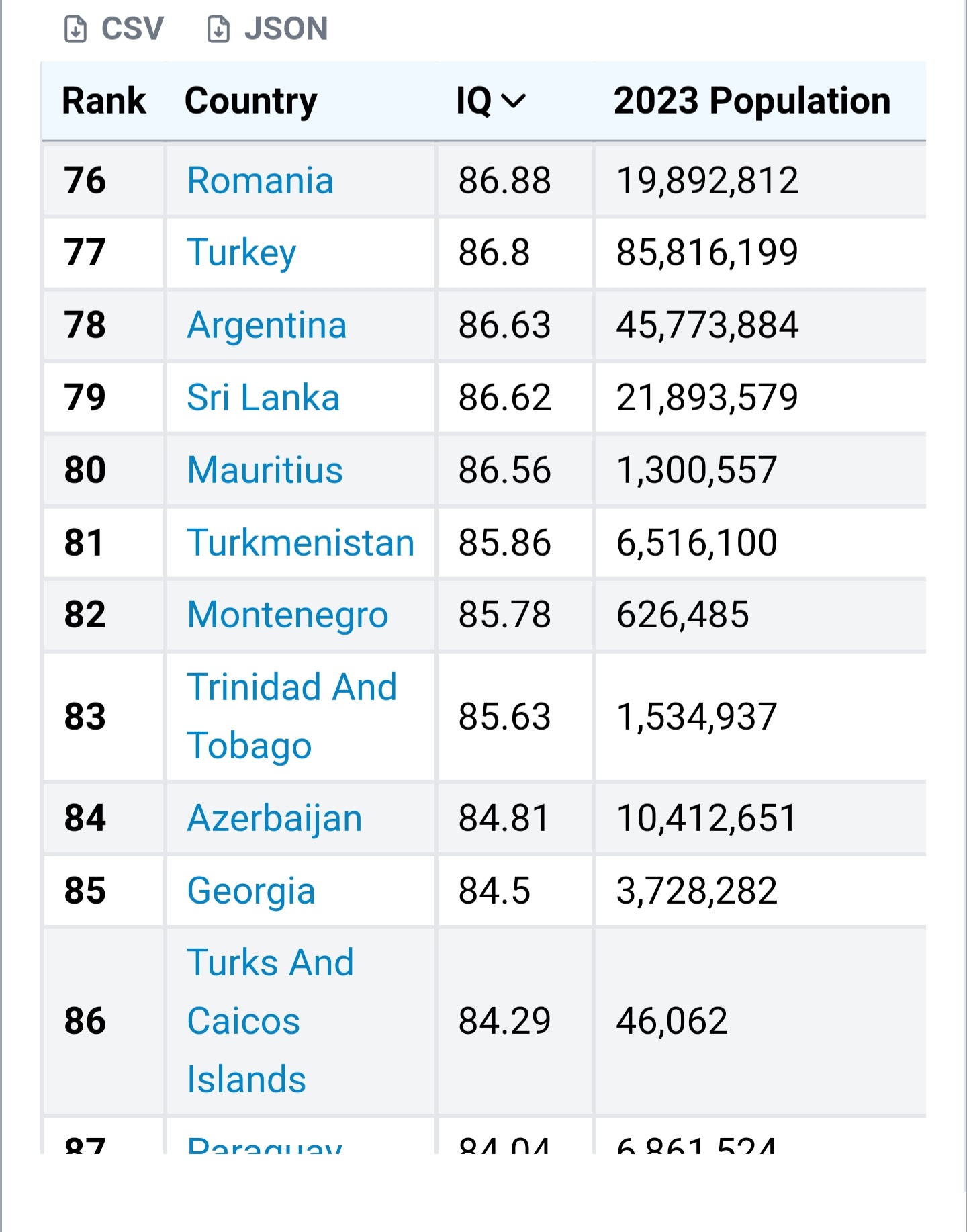Open the Trinidad And Tobago link
Image resolution: width=967 pixels, height=1232 pixels.
[x=292, y=716]
